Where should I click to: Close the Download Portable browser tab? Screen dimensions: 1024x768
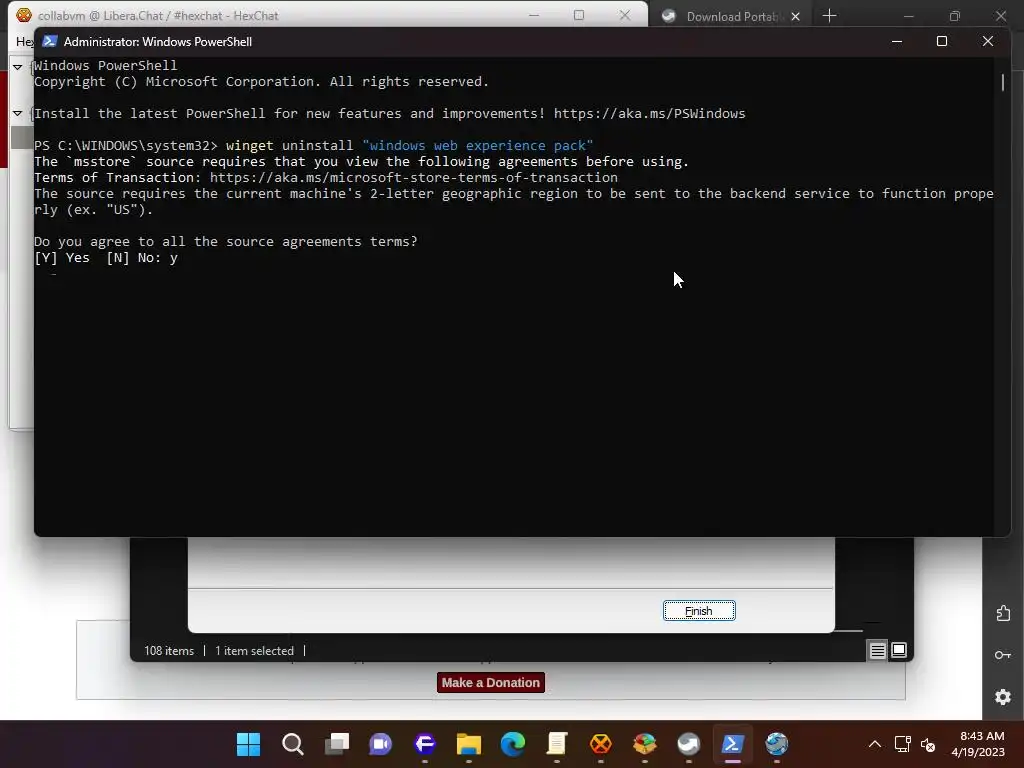coord(795,17)
